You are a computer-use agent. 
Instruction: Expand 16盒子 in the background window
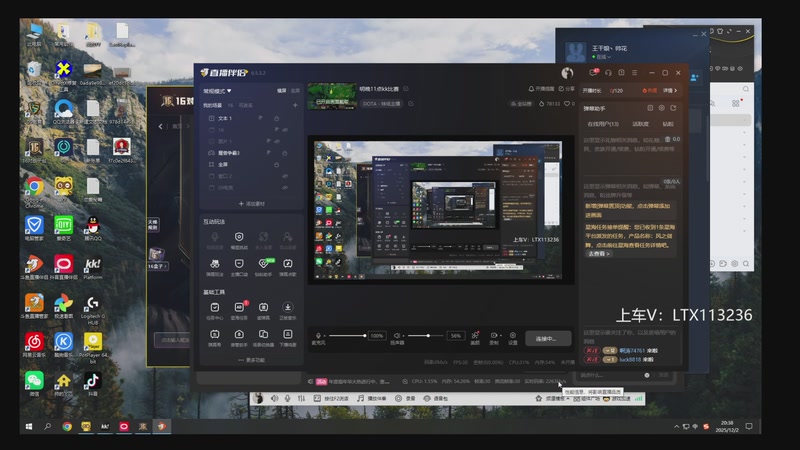(x=158, y=266)
